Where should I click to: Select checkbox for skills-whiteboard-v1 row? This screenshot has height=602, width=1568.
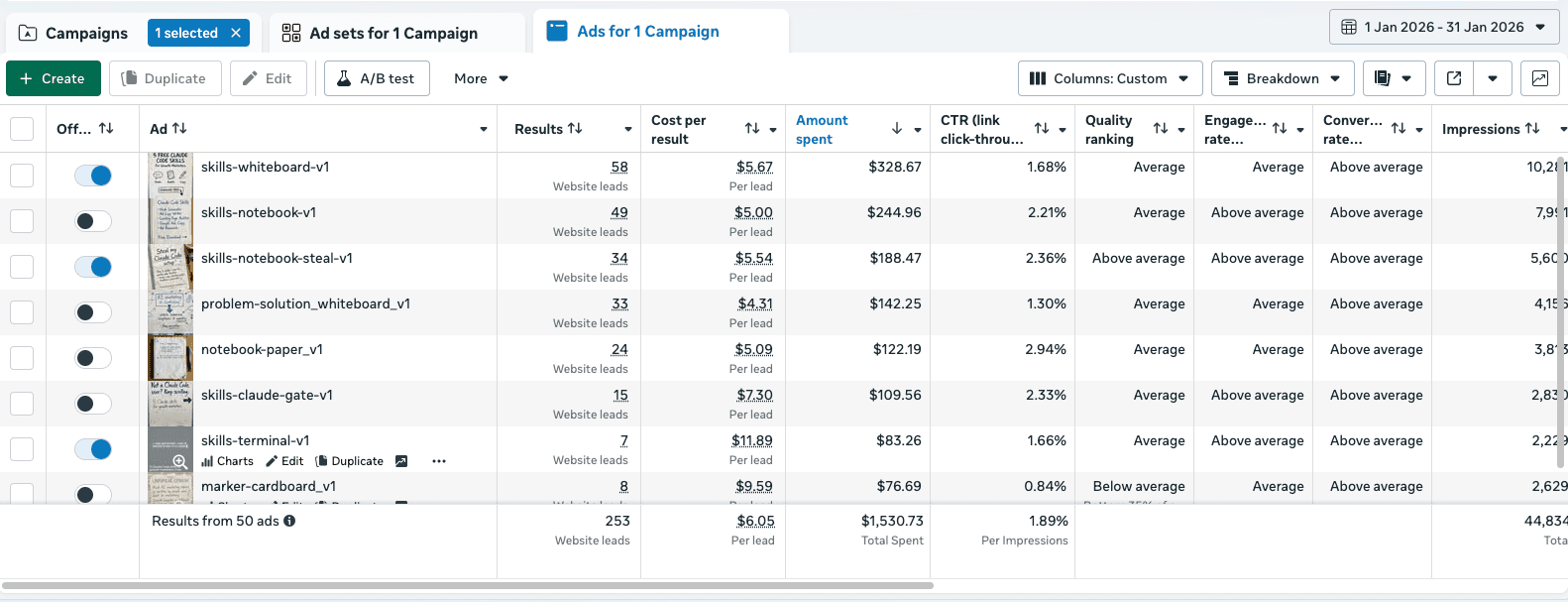[22, 176]
